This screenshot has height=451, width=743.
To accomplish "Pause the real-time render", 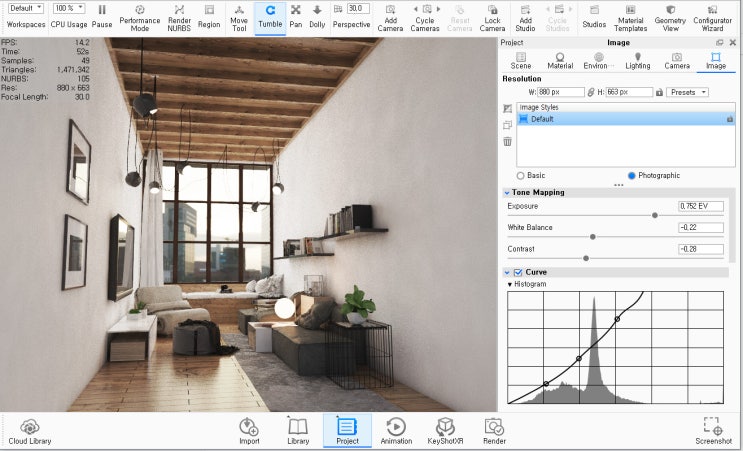I will click(102, 17).
